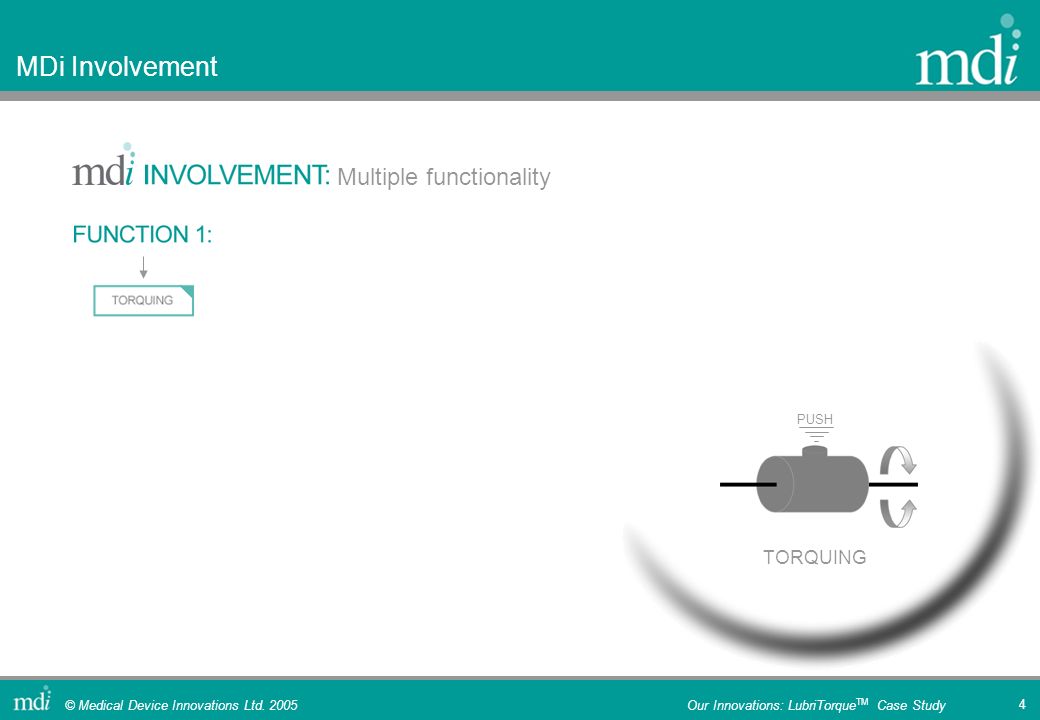Click the lower rotation arrow icon
This screenshot has height=720, width=1040.
898,513
